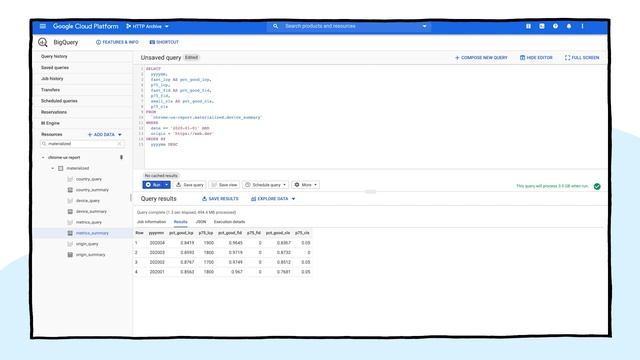
Task: Open Reservations in sidebar
Action: [53, 112]
